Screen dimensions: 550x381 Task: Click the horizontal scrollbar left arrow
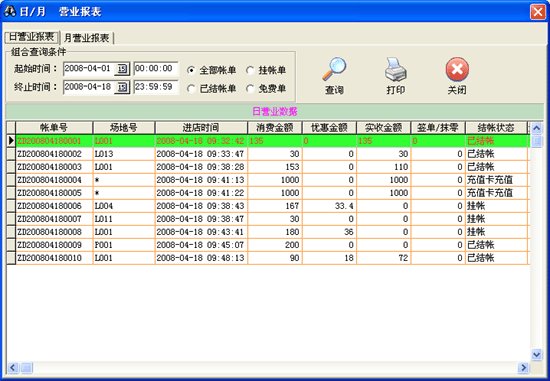[x=13, y=368]
